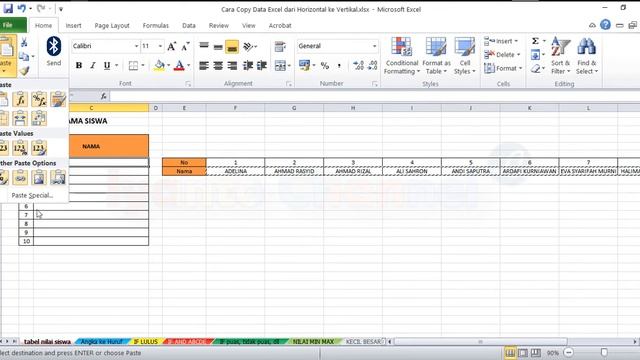Click Font Color red A
640x360 pixels.
click(x=179, y=65)
